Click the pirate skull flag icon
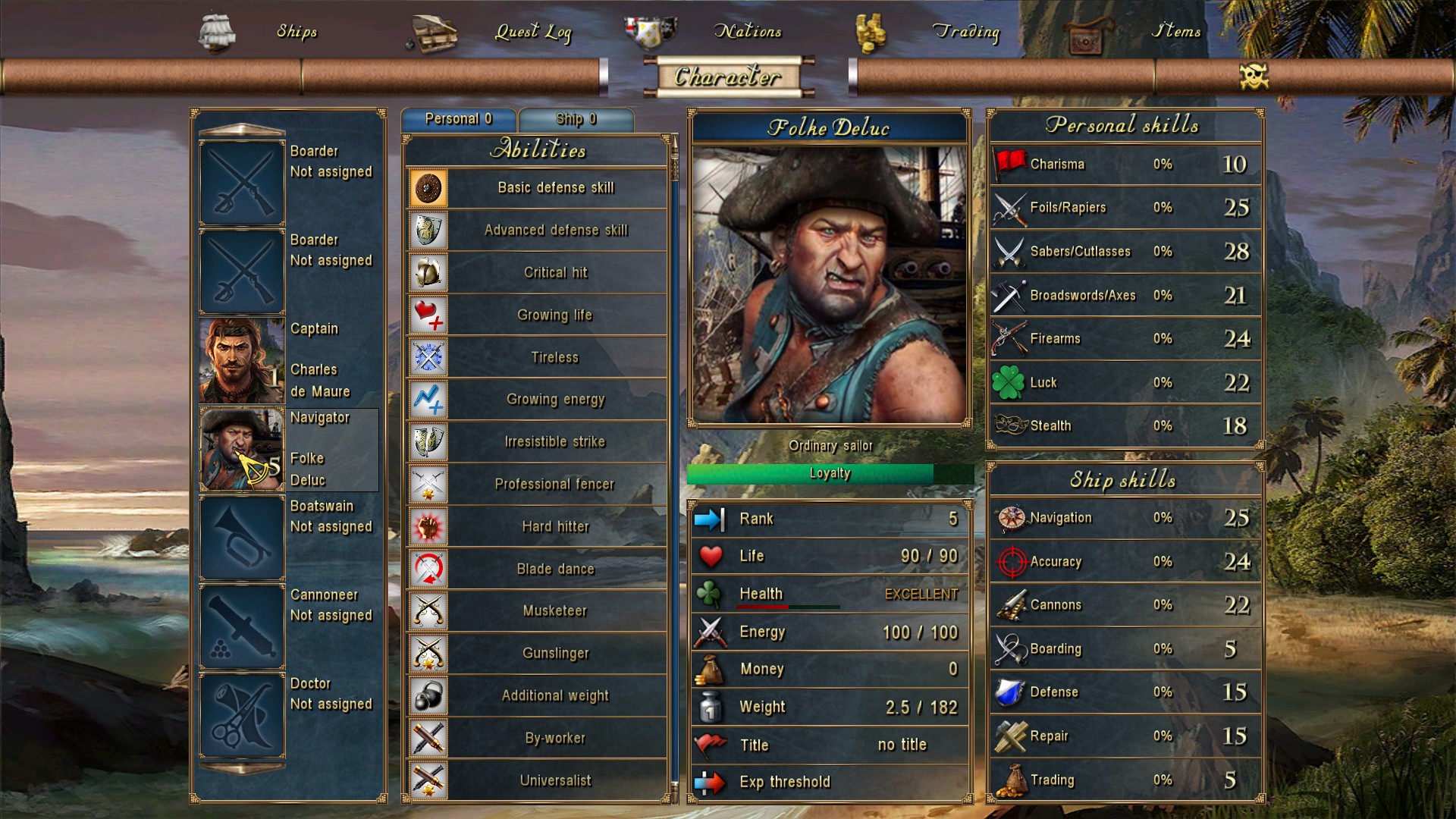 1254,76
